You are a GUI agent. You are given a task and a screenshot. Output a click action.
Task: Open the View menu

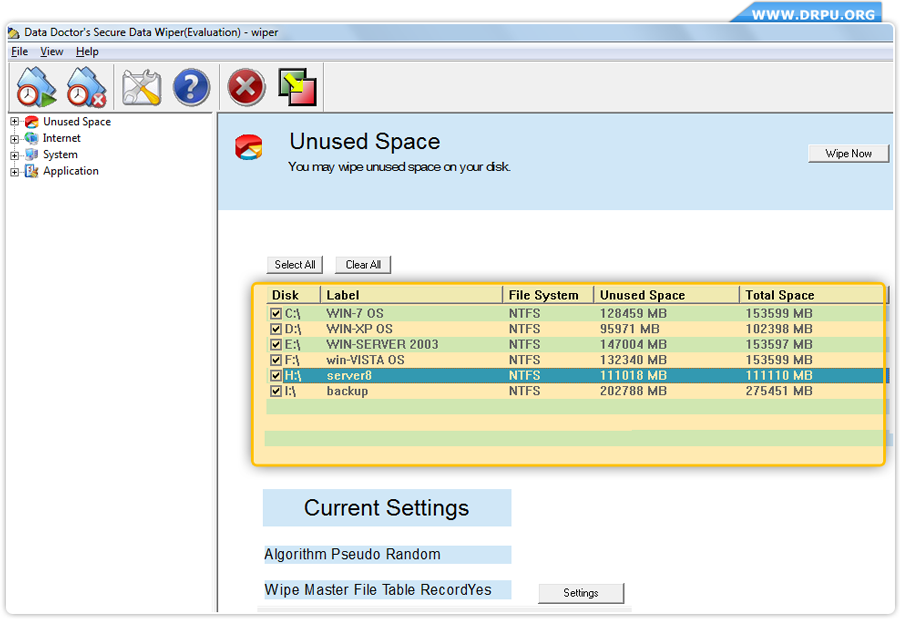click(52, 52)
